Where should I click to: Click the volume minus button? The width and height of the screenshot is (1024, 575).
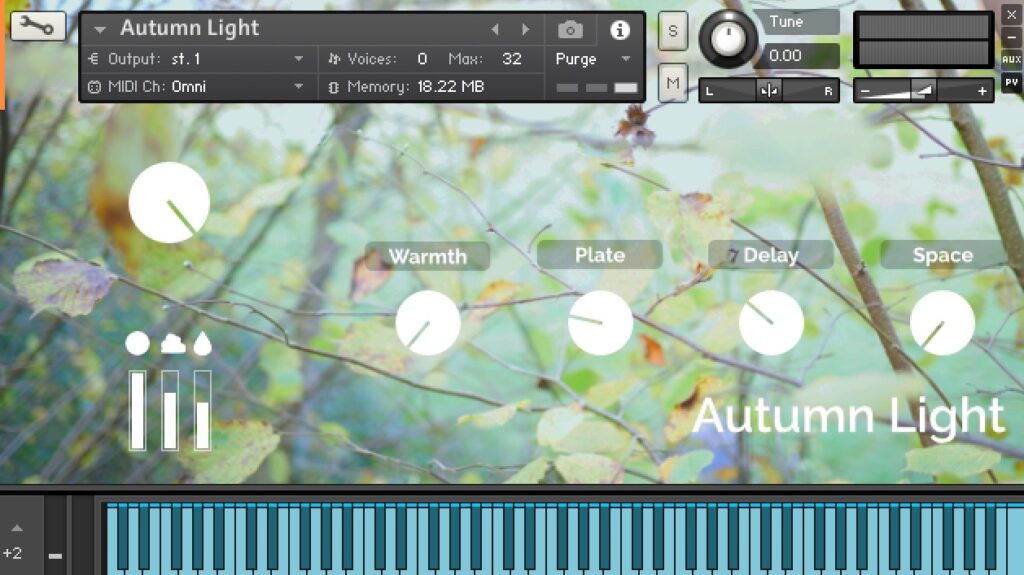point(865,91)
